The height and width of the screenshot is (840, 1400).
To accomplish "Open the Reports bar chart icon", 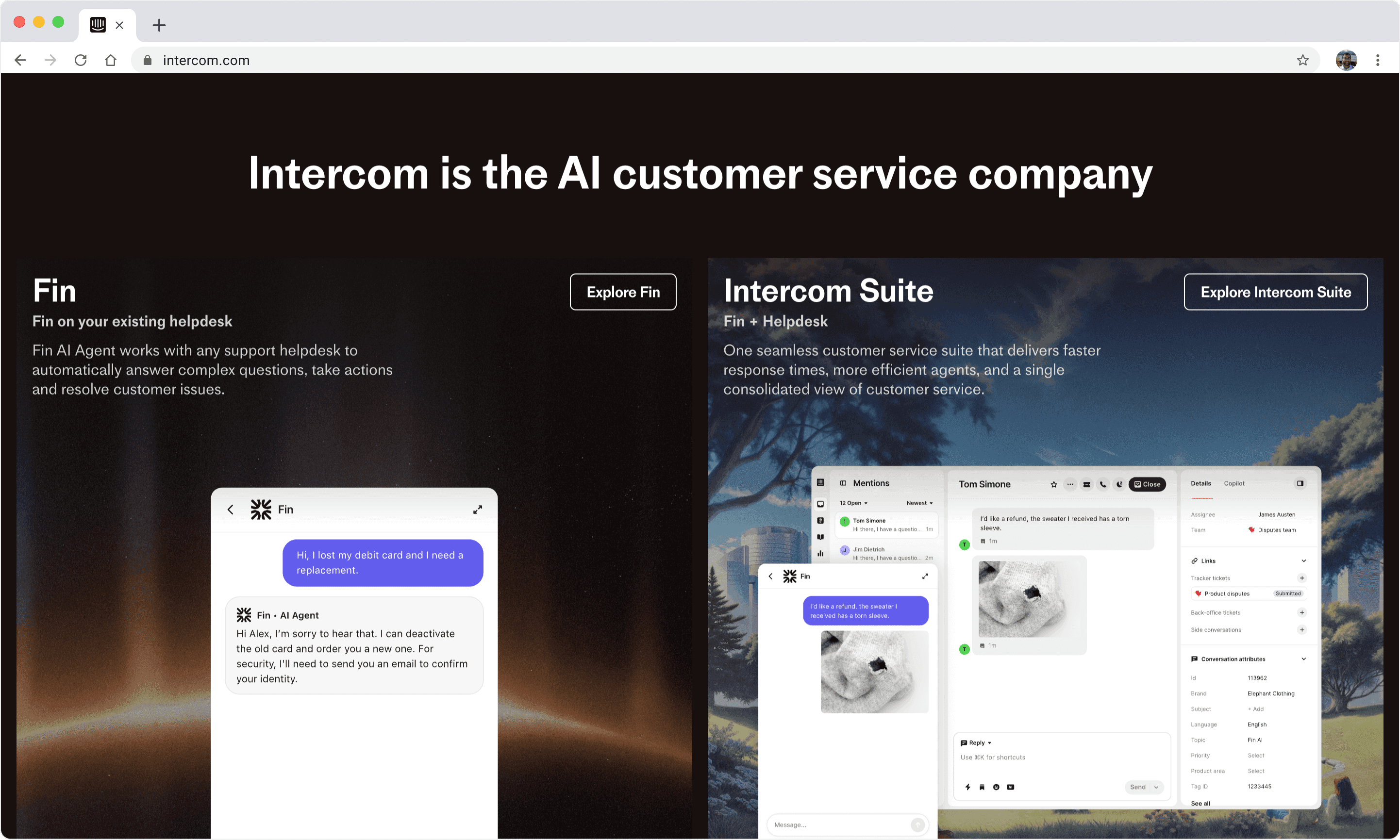I will (x=820, y=554).
